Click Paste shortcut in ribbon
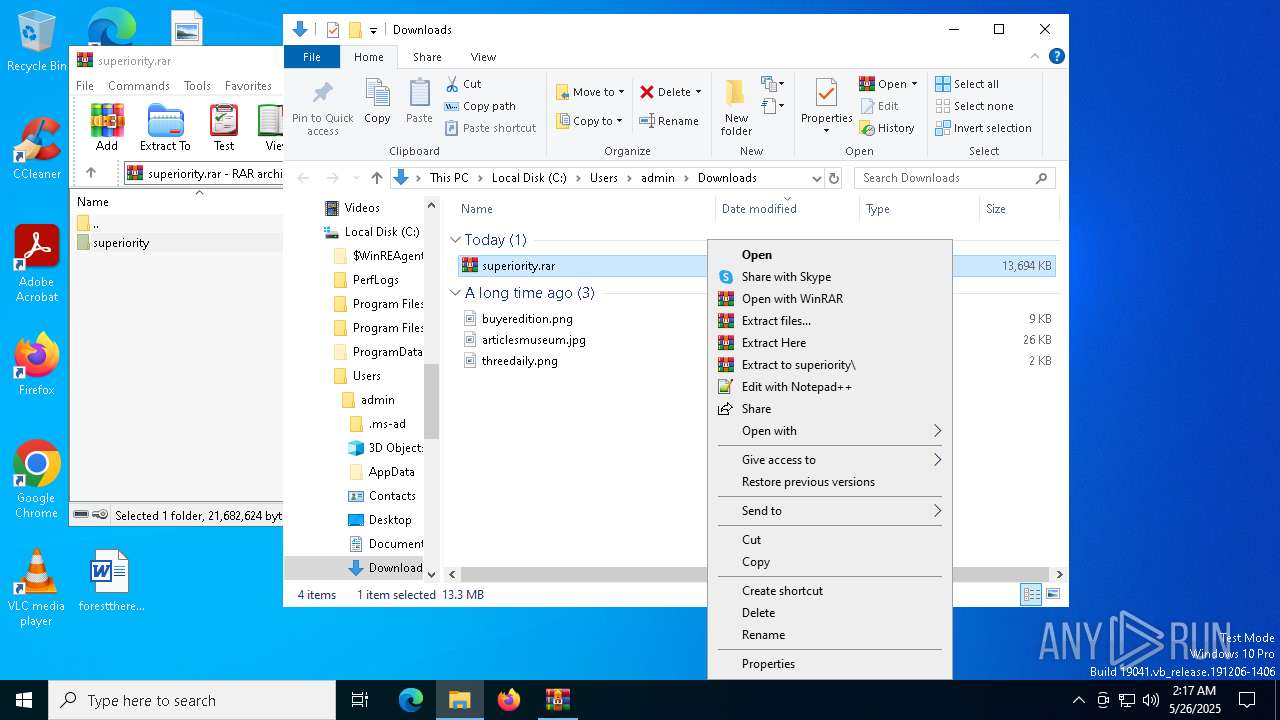Screen dimensions: 1280x720 click(490, 128)
